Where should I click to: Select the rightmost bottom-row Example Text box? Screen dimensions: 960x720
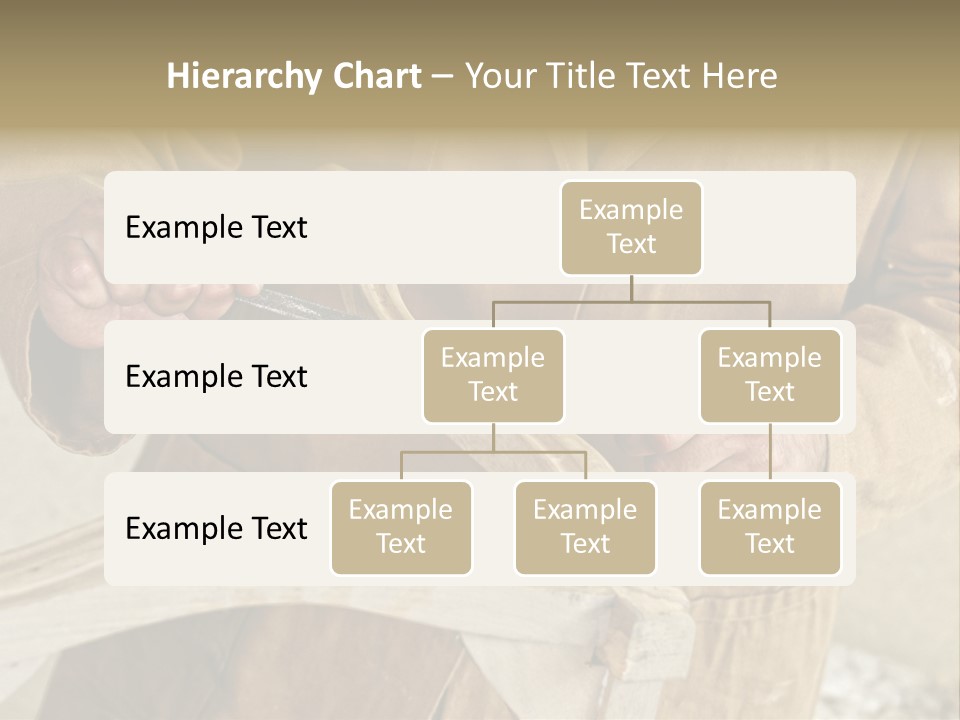click(770, 528)
